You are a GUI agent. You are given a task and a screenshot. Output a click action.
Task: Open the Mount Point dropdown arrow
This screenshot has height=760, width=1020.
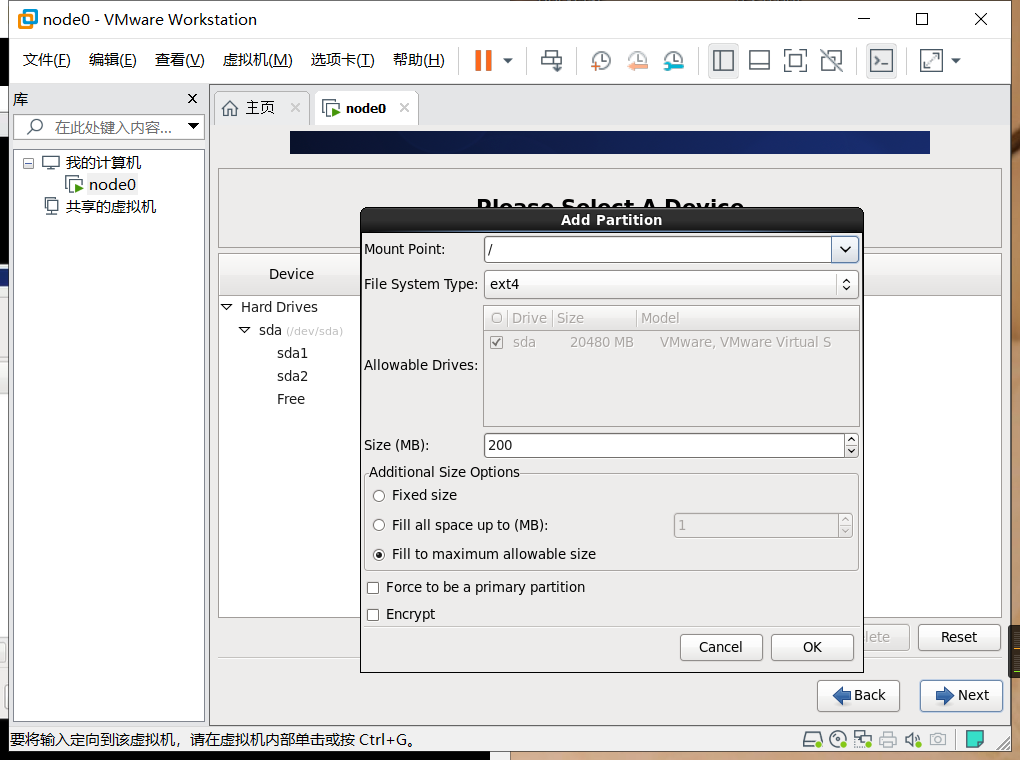pyautogui.click(x=844, y=249)
